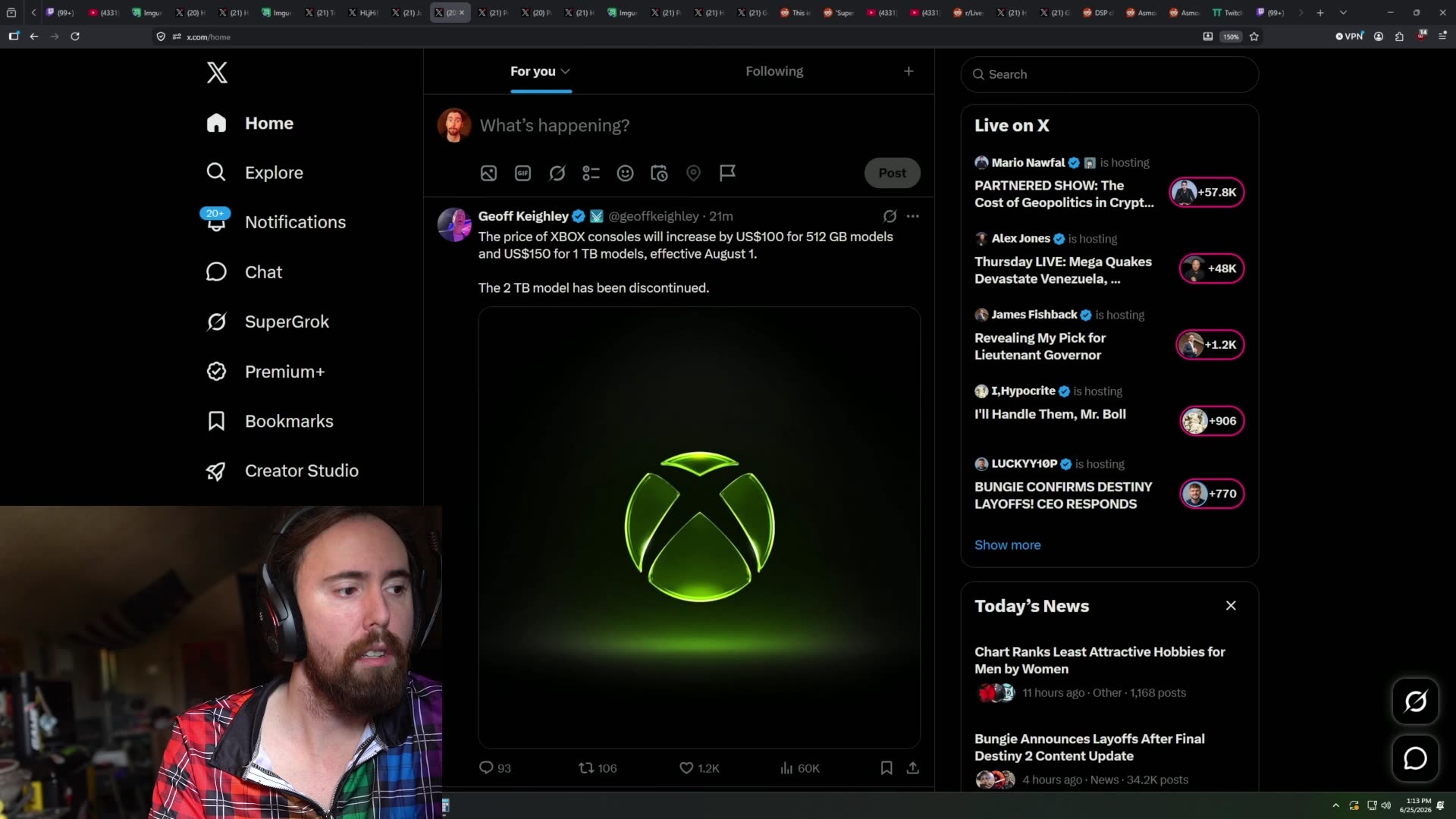Go back in browser
Screen dimensions: 1456x819
[x=34, y=36]
